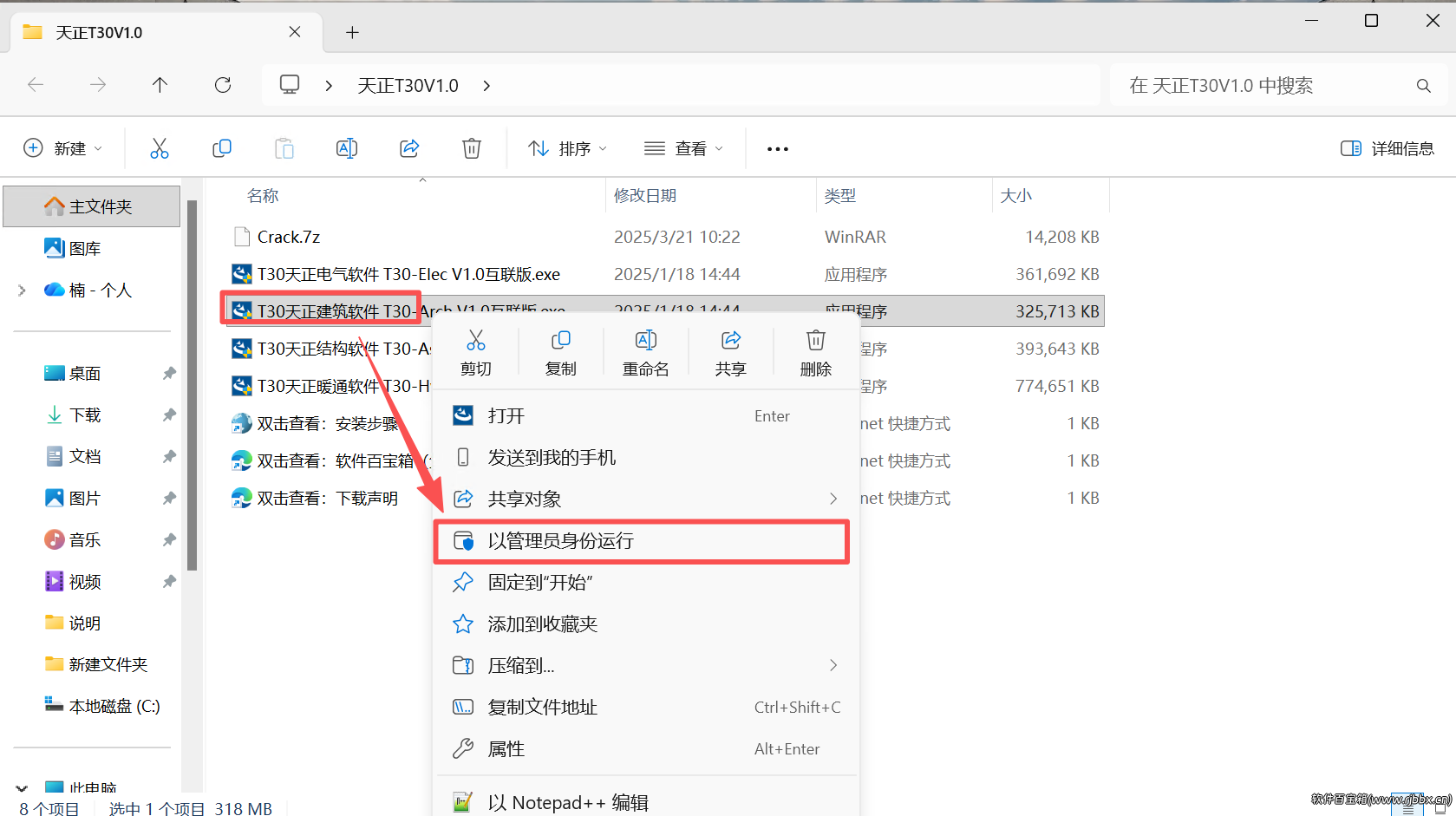Screen dimensions: 1456x816
Task: Open the more options ellipsis menu
Action: pyautogui.click(x=778, y=149)
